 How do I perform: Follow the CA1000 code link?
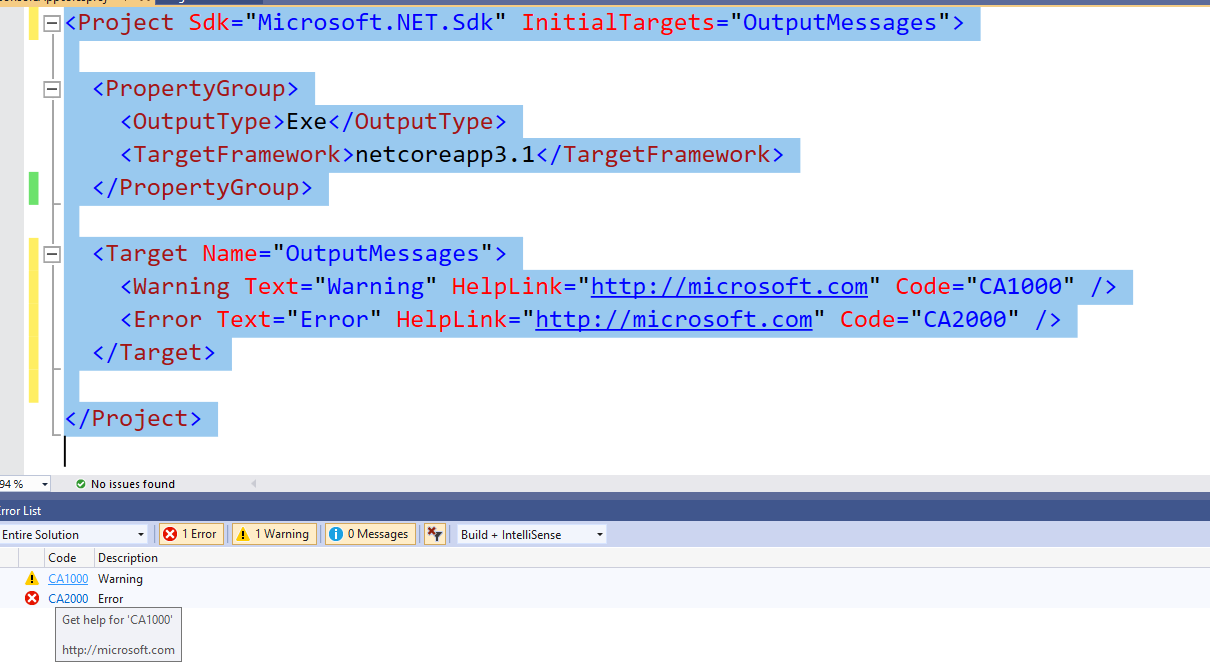pos(67,578)
